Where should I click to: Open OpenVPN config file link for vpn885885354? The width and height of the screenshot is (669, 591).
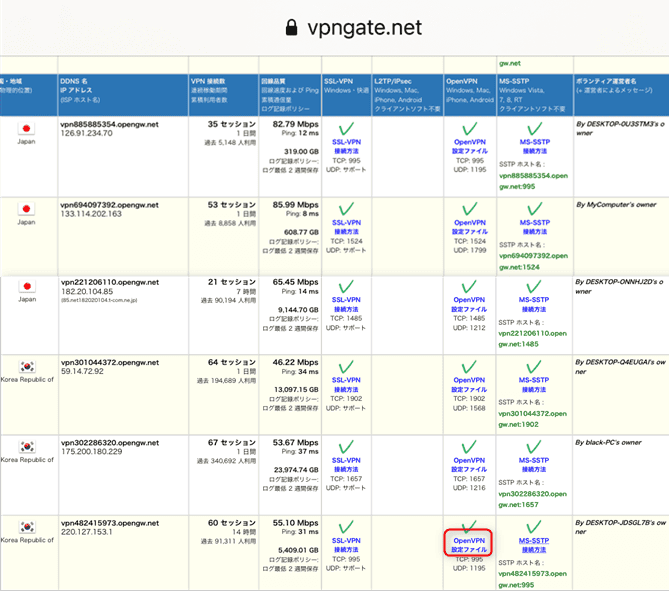click(x=470, y=146)
